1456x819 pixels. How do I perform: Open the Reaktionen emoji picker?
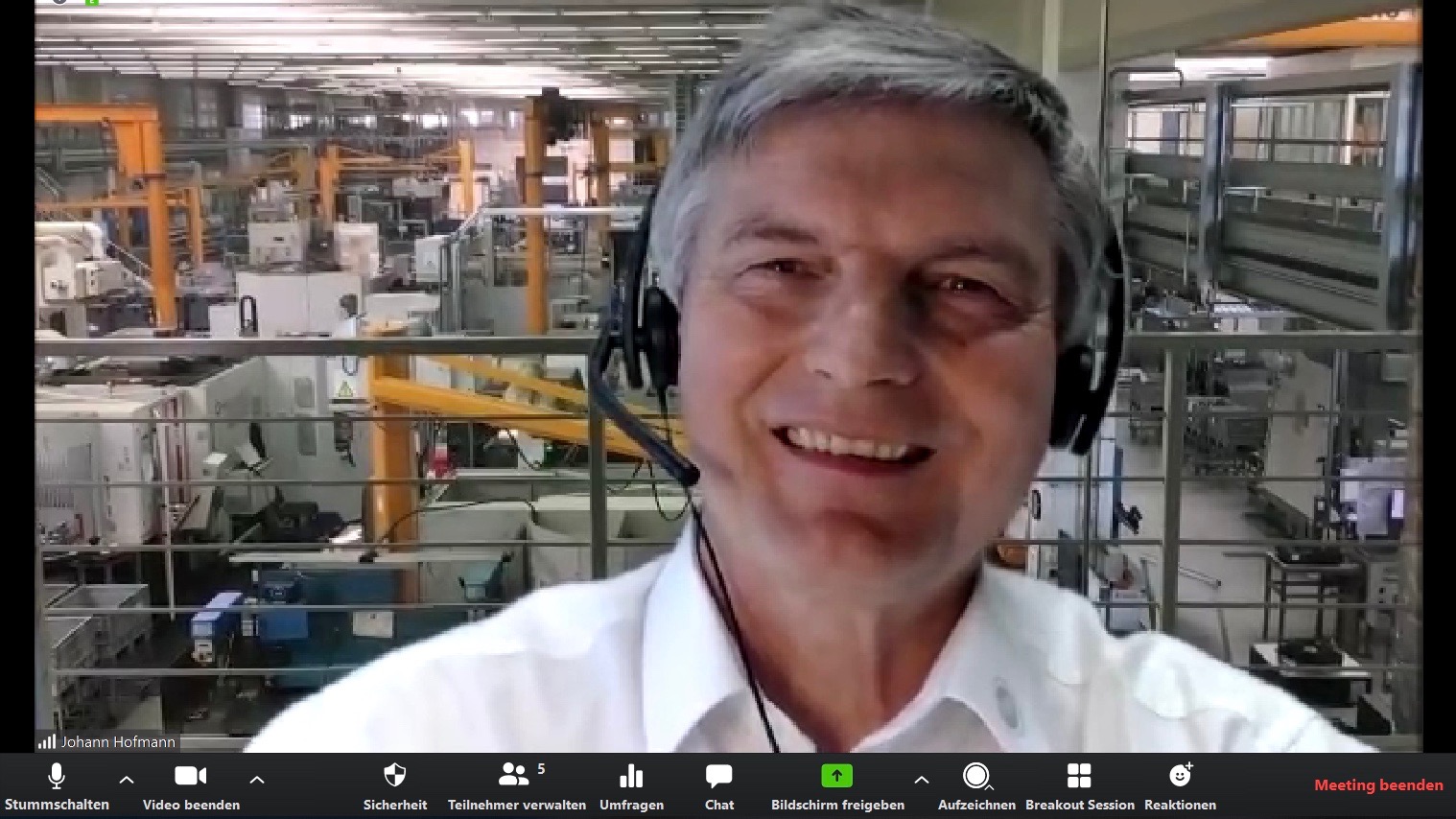[1181, 786]
